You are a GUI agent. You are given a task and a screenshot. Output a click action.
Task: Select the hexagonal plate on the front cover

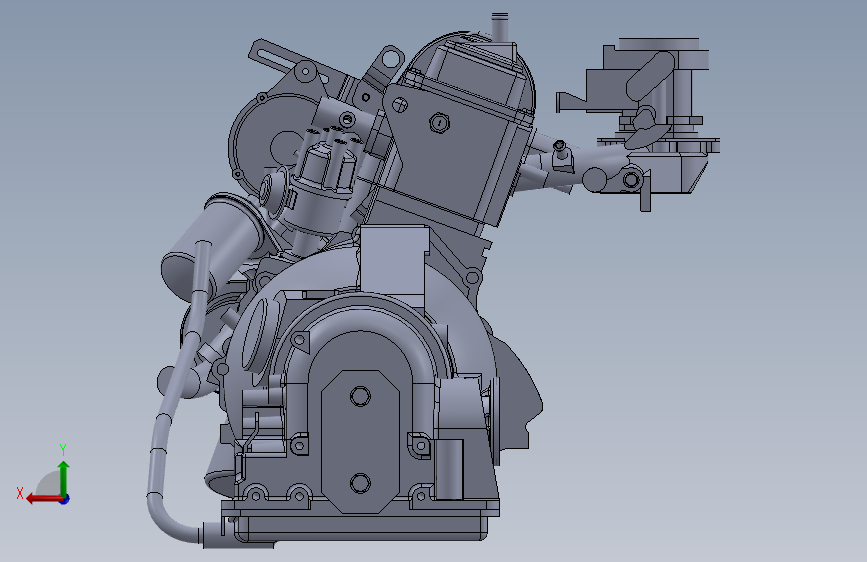pyautogui.click(x=361, y=441)
